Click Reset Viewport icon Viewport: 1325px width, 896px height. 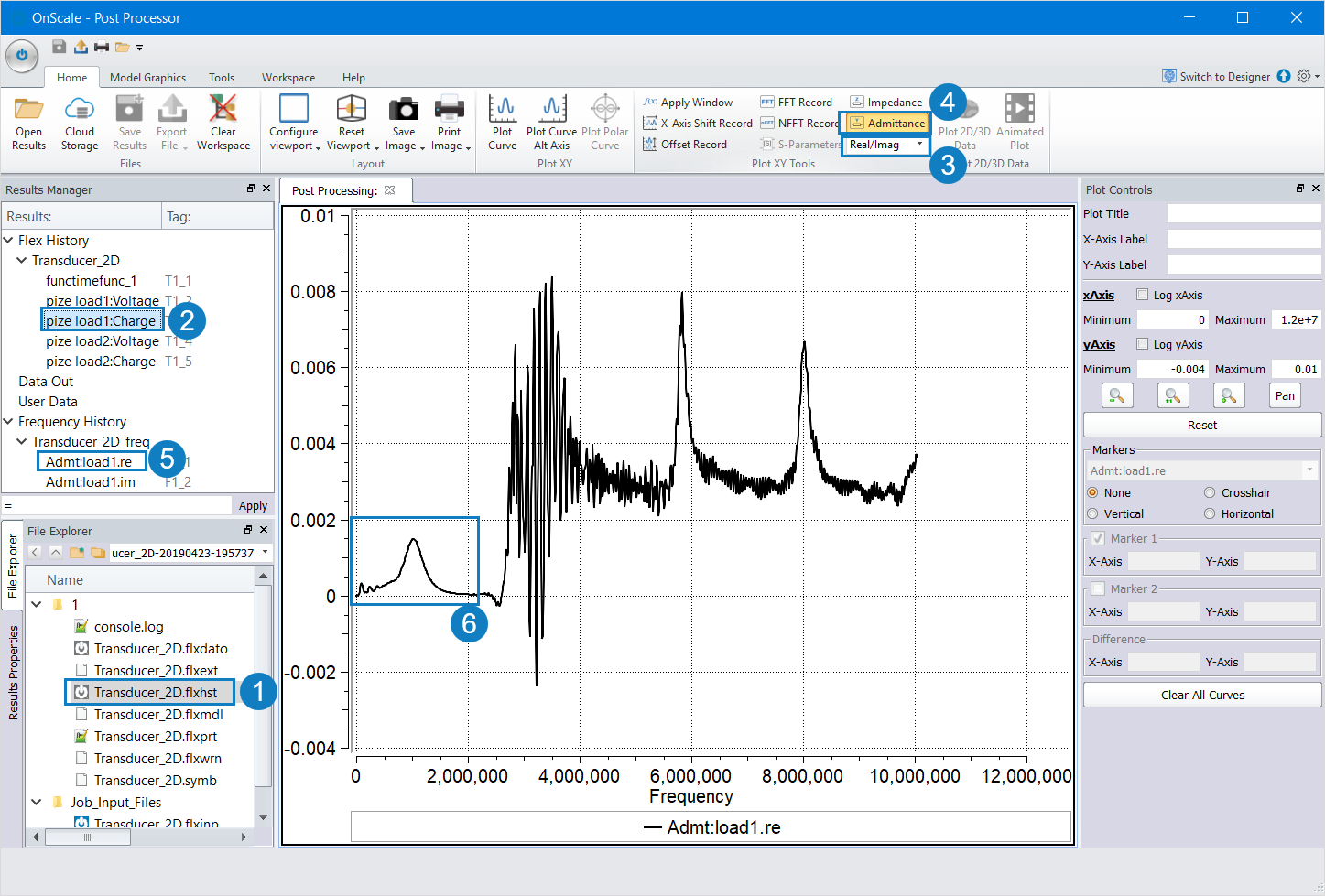click(x=352, y=108)
